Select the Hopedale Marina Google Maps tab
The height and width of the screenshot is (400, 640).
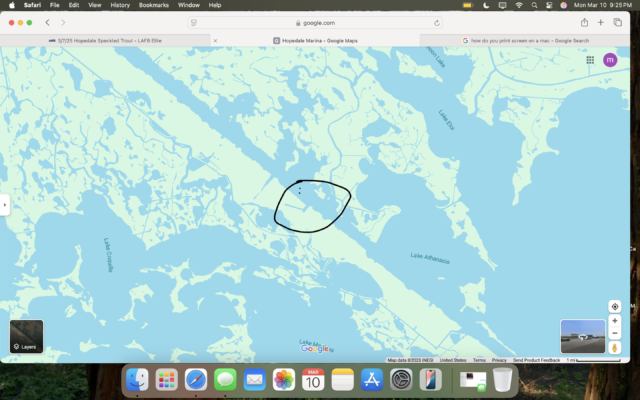point(315,40)
